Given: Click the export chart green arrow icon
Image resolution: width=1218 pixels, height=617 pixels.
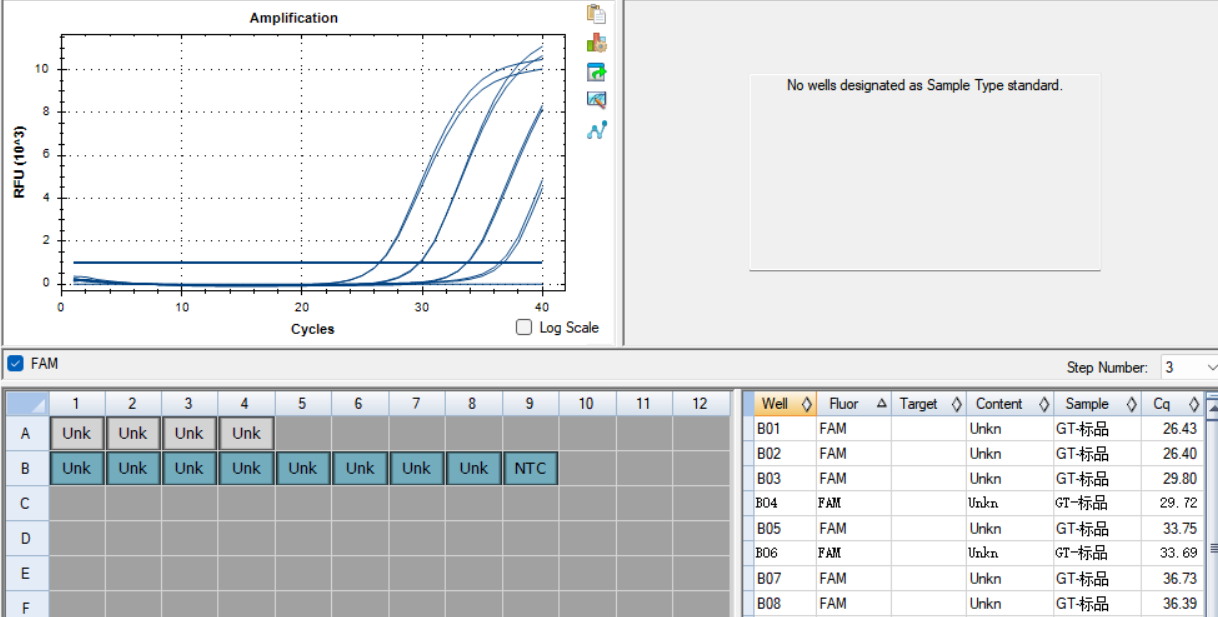Looking at the screenshot, I should [x=597, y=72].
